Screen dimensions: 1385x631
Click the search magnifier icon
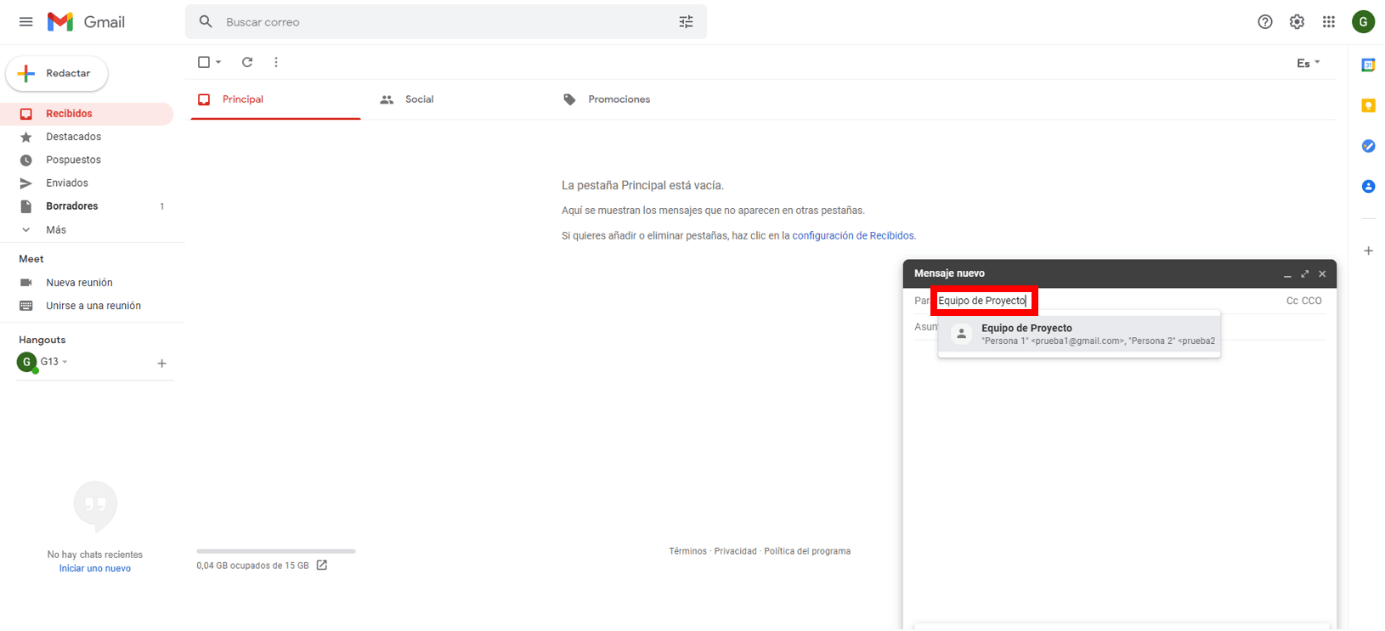(x=206, y=22)
